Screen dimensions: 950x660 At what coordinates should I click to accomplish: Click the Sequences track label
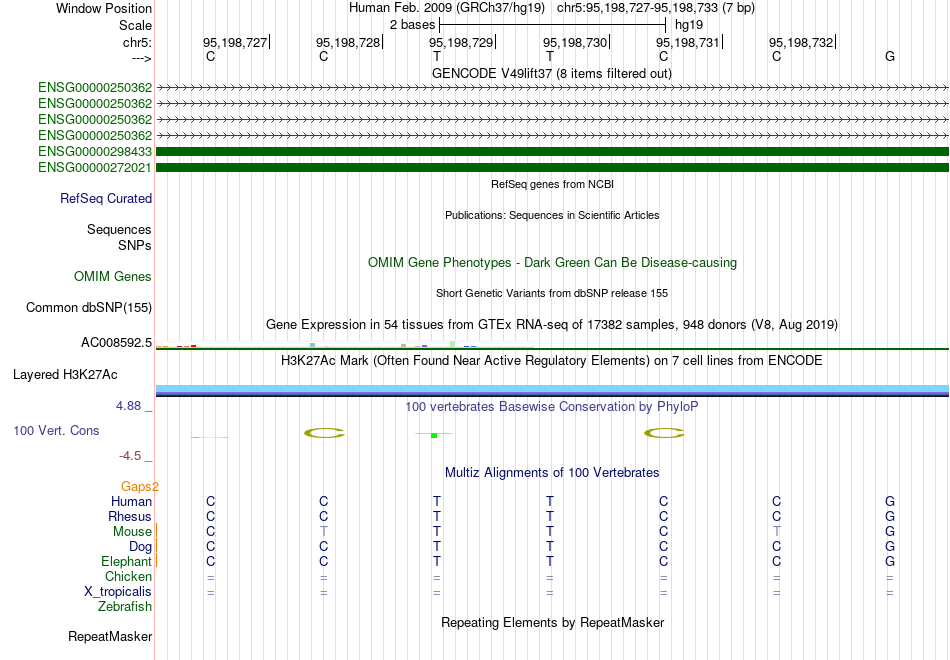point(119,230)
